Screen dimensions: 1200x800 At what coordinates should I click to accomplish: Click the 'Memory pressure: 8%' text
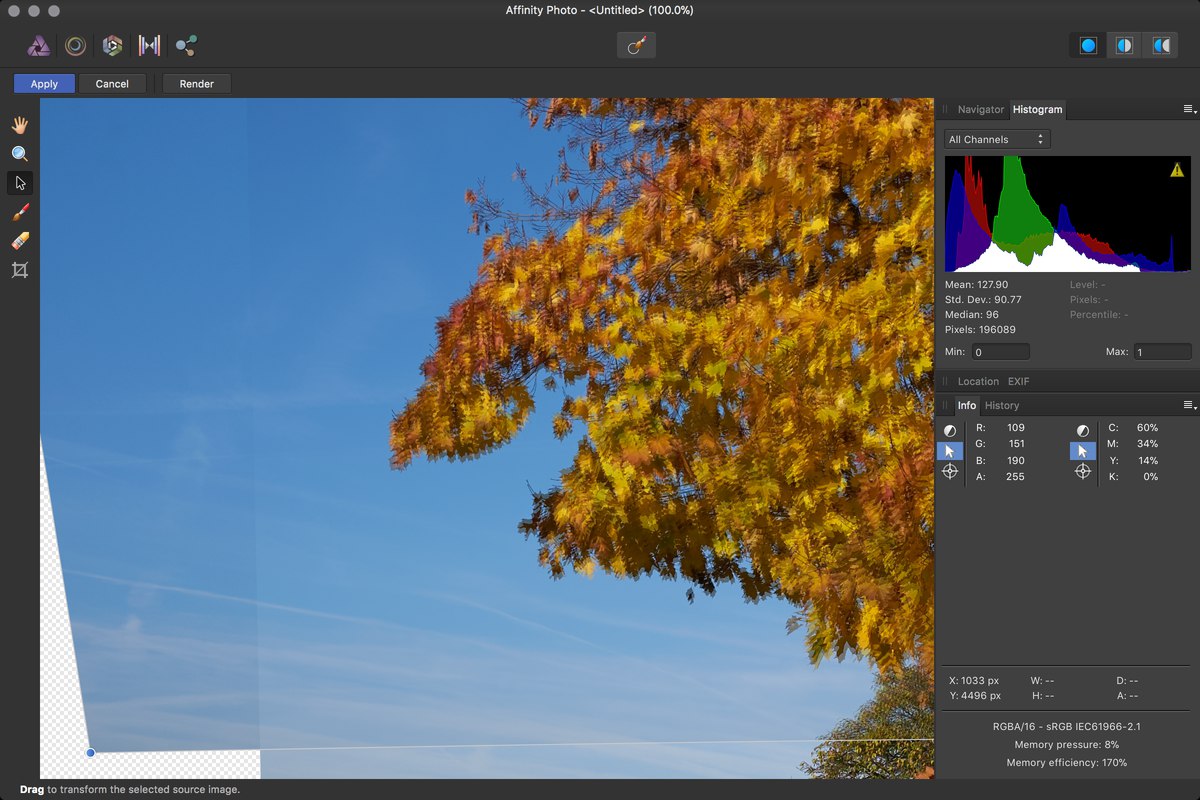[x=1066, y=745]
